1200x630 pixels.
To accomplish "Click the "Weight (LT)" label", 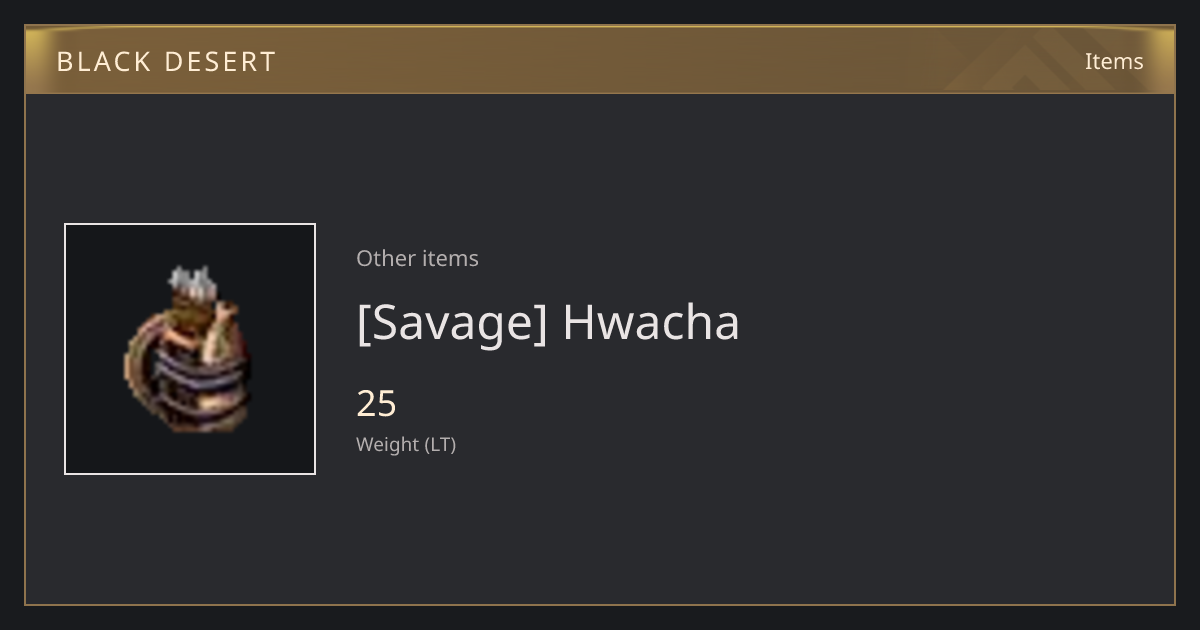I will 406,444.
